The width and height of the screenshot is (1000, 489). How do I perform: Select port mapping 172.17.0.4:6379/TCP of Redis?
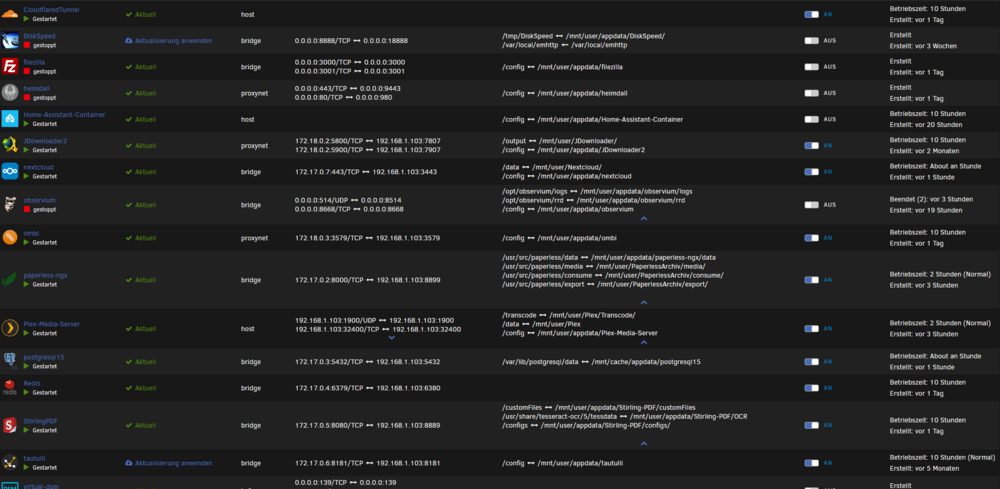(328, 388)
